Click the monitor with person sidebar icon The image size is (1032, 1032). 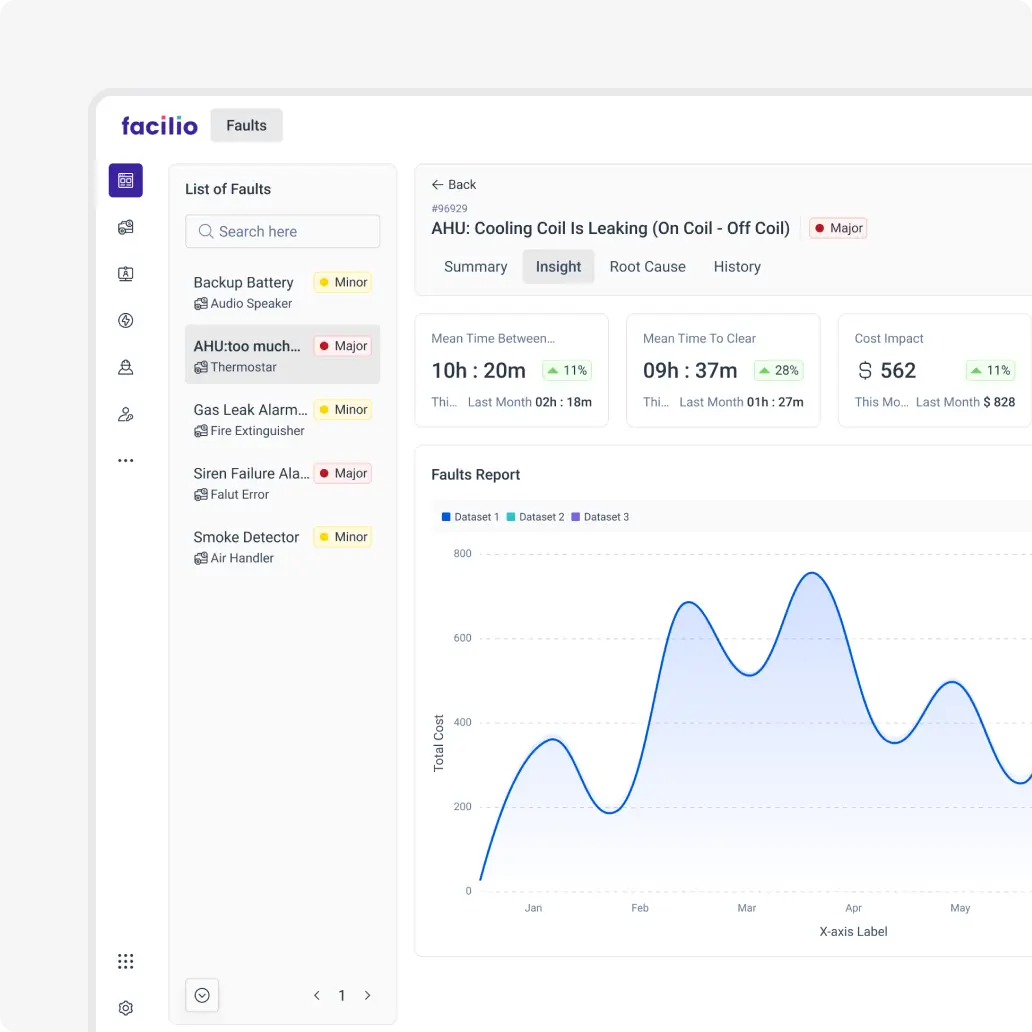126,274
